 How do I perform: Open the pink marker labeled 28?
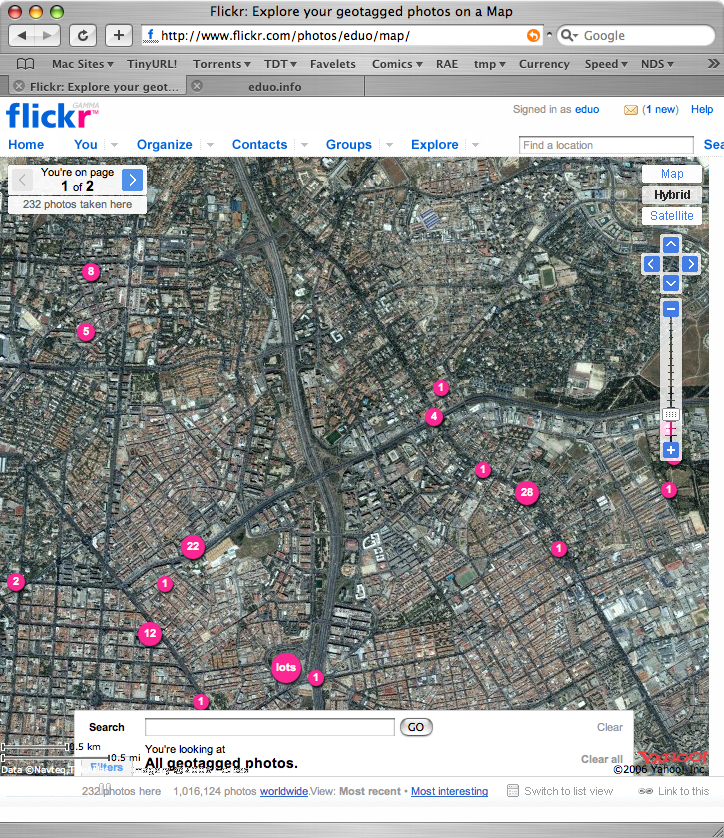click(527, 492)
